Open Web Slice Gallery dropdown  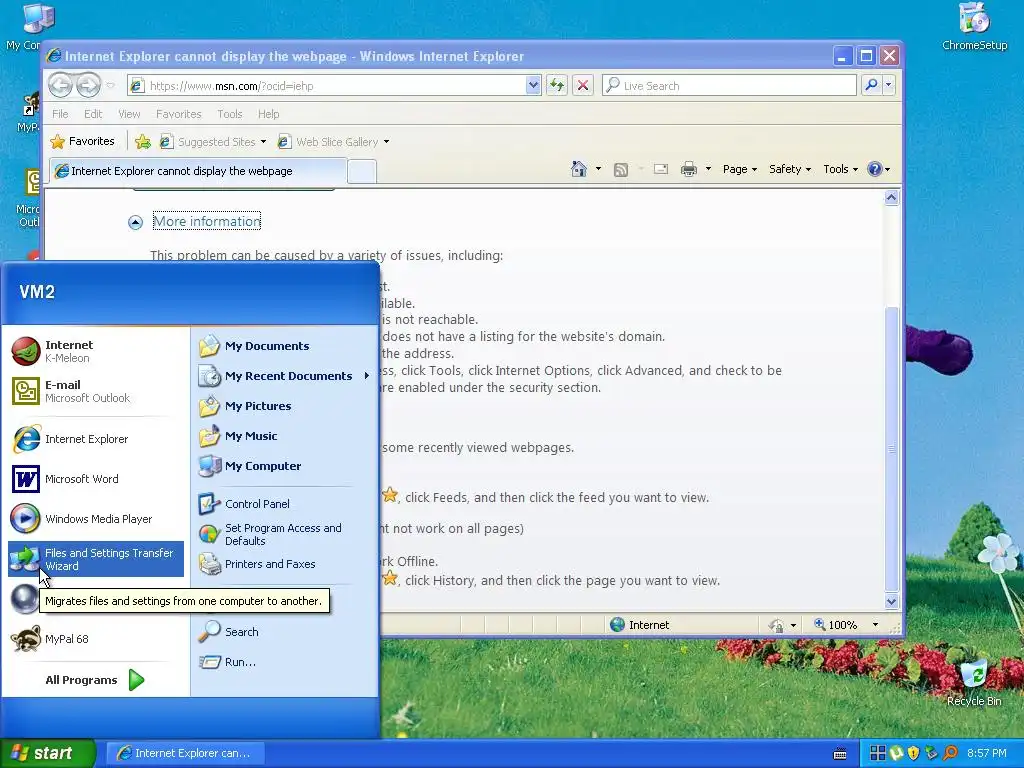click(x=386, y=142)
